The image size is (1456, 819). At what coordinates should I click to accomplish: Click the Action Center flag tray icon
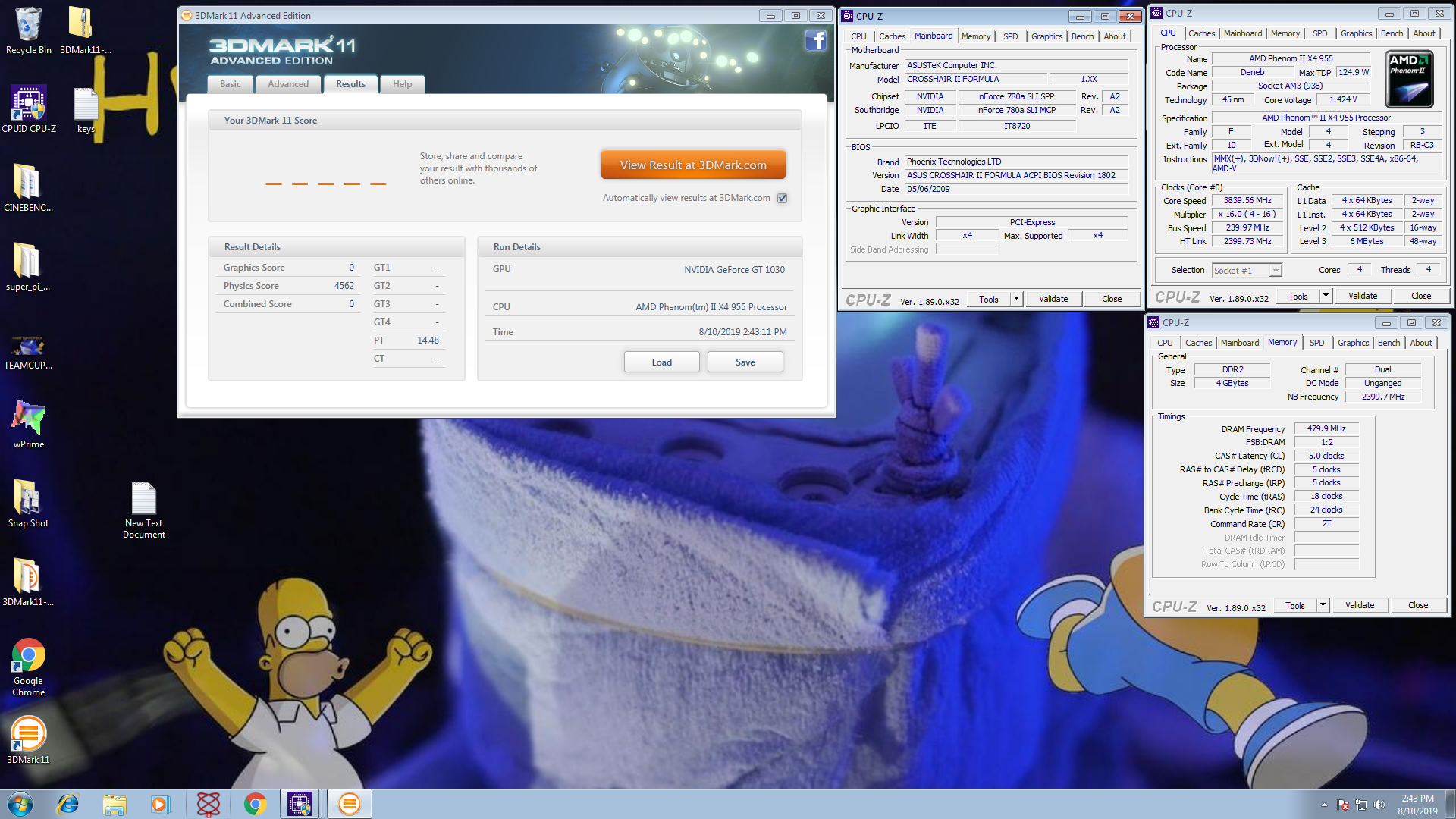click(x=1343, y=805)
